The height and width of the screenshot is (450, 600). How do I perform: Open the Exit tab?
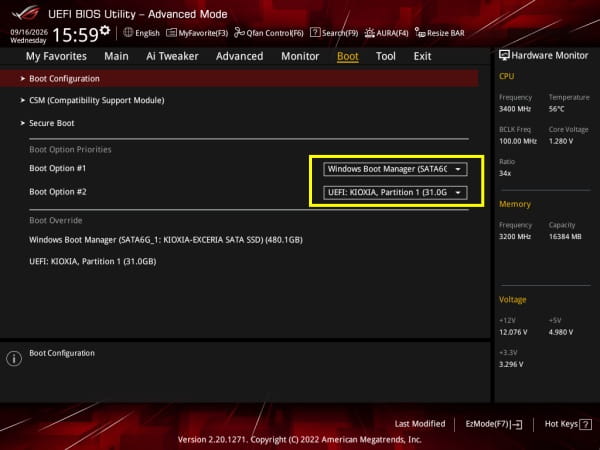[422, 56]
